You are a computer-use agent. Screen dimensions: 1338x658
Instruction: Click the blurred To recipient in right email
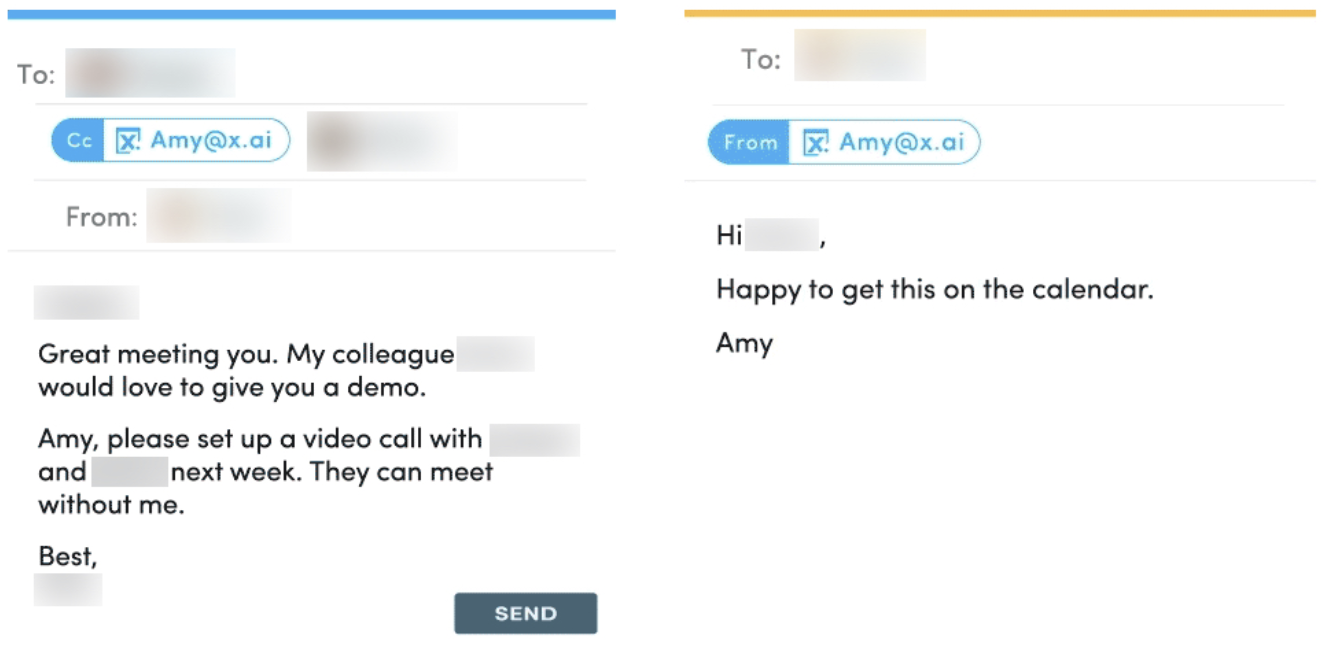click(860, 55)
